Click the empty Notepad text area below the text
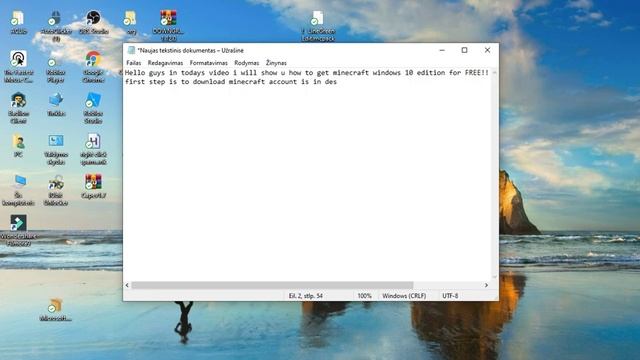 (307, 184)
